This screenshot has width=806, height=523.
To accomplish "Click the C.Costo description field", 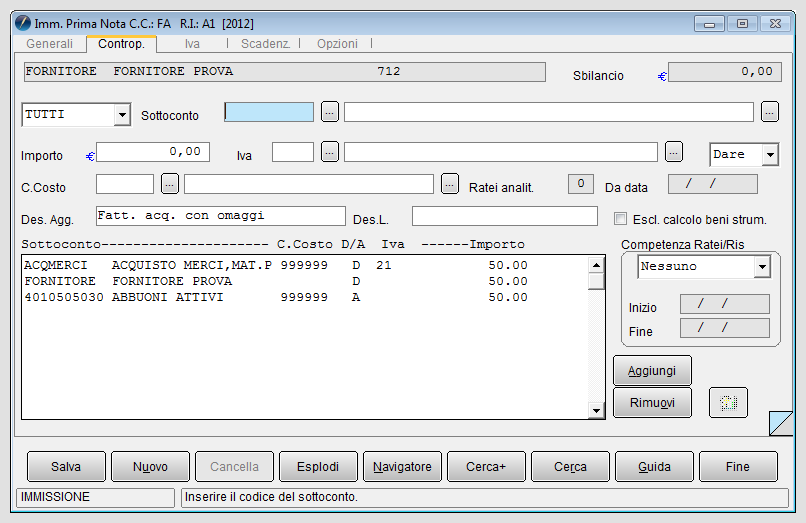I will coord(309,184).
